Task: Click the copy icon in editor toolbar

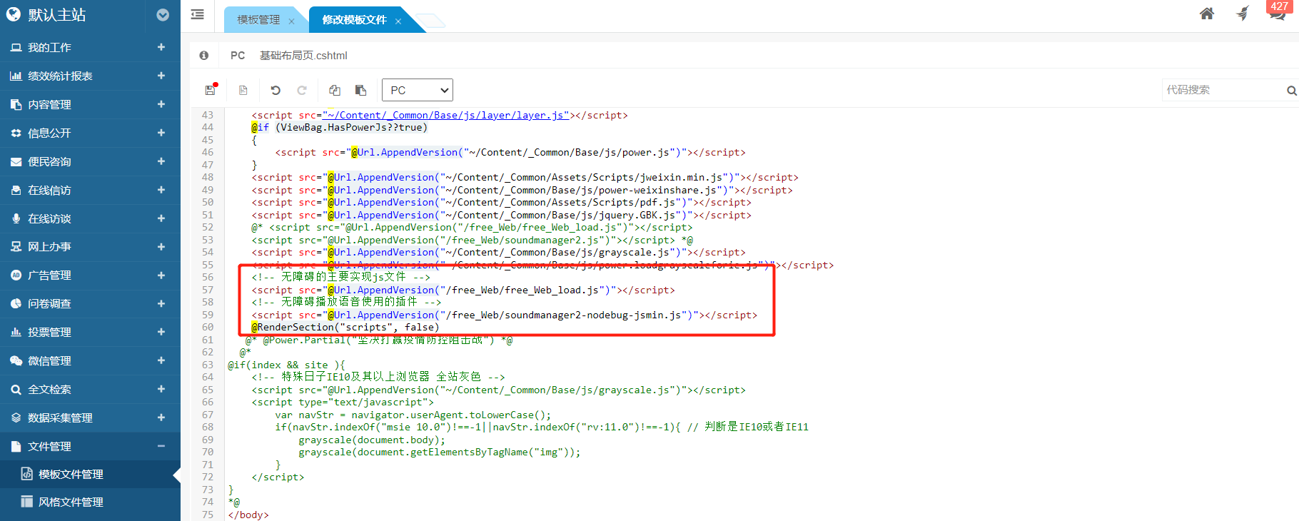Action: pos(335,90)
